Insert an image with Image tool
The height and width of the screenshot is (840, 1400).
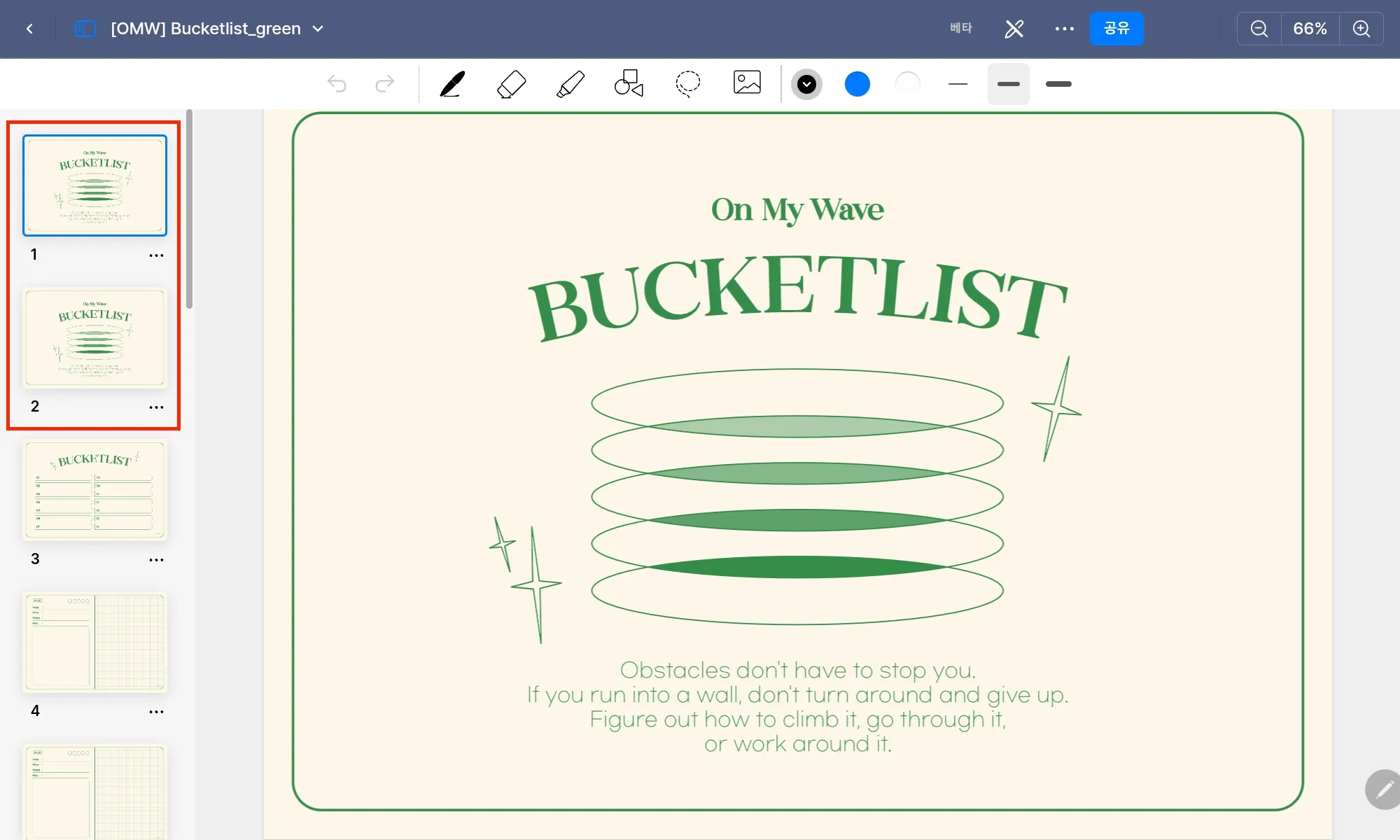pyautogui.click(x=747, y=83)
